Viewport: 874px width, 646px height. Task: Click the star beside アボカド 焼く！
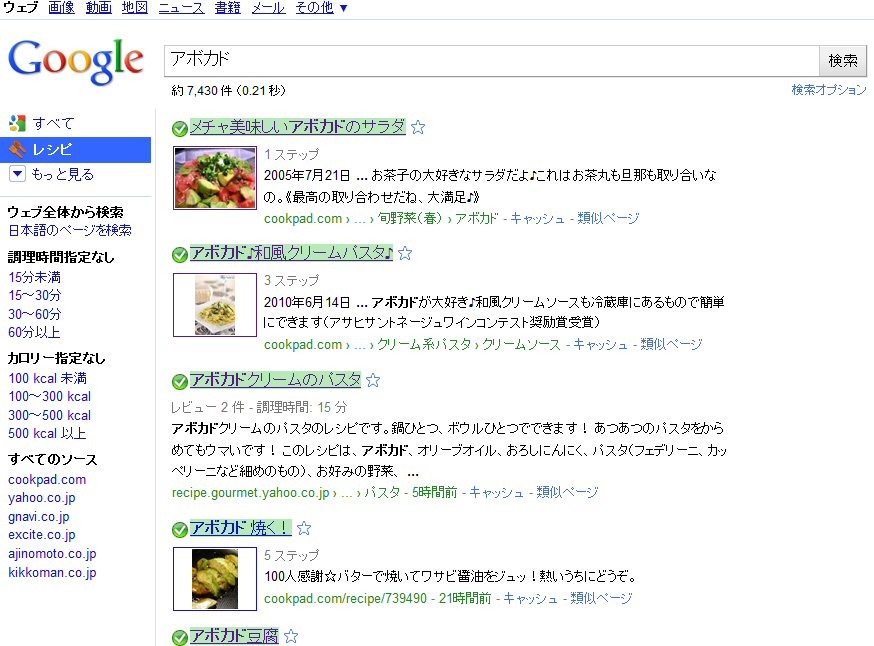304,528
